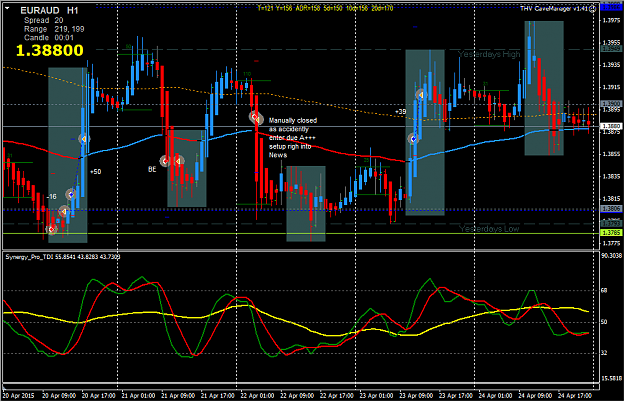Select the Manually closed annotation text

coord(293,137)
